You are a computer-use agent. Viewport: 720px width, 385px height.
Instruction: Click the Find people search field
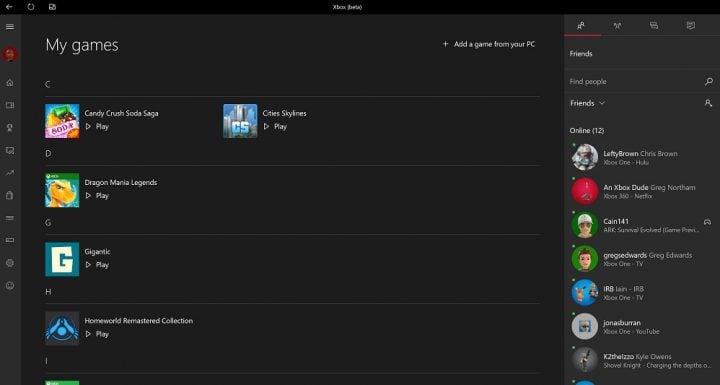pyautogui.click(x=641, y=81)
